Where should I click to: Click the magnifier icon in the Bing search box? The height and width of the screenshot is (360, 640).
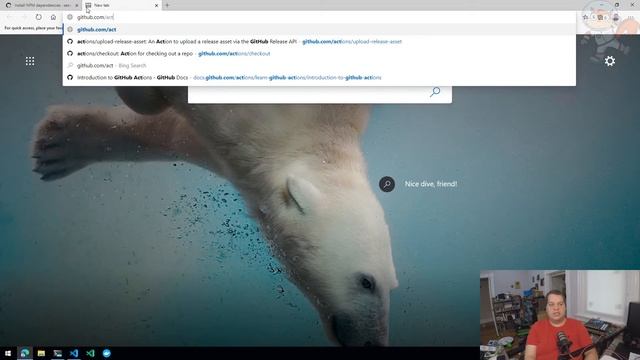435,91
